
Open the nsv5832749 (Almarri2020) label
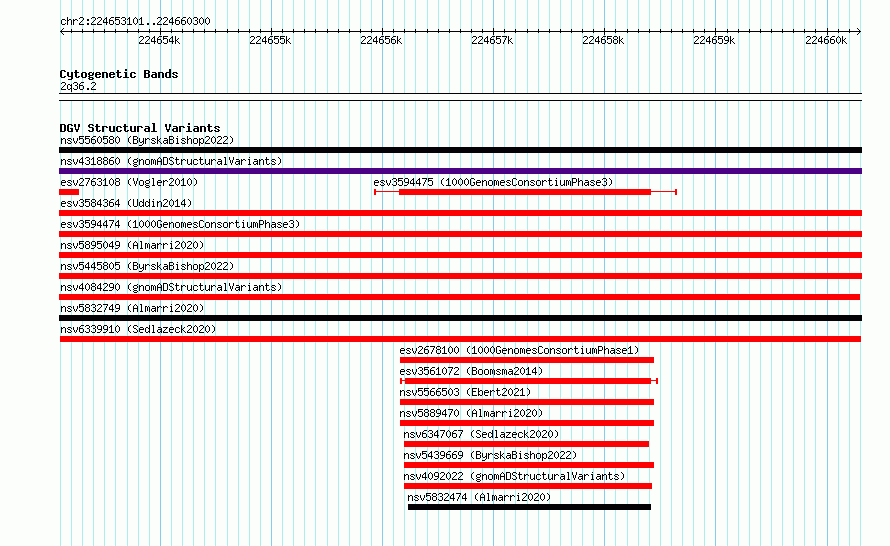pos(132,308)
